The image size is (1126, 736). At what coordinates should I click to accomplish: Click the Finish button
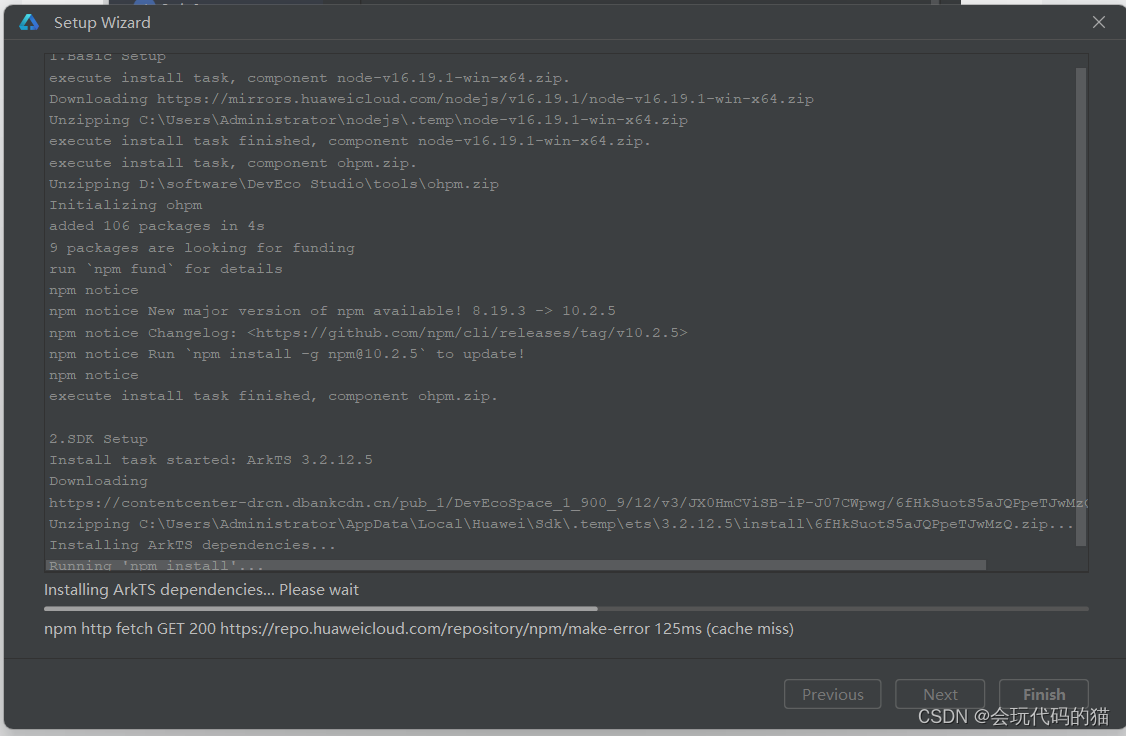[1043, 694]
